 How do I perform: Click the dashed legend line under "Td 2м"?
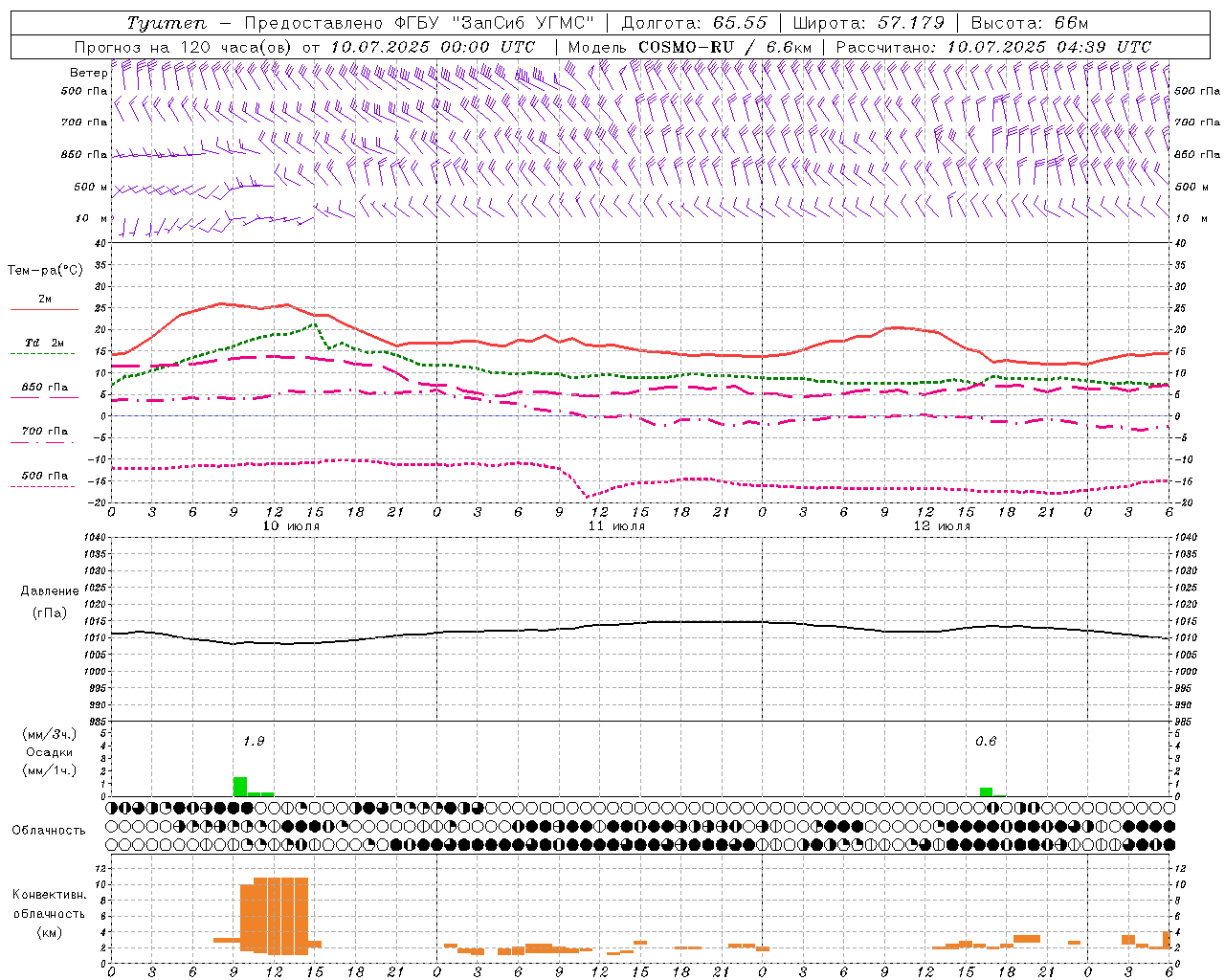click(x=44, y=353)
